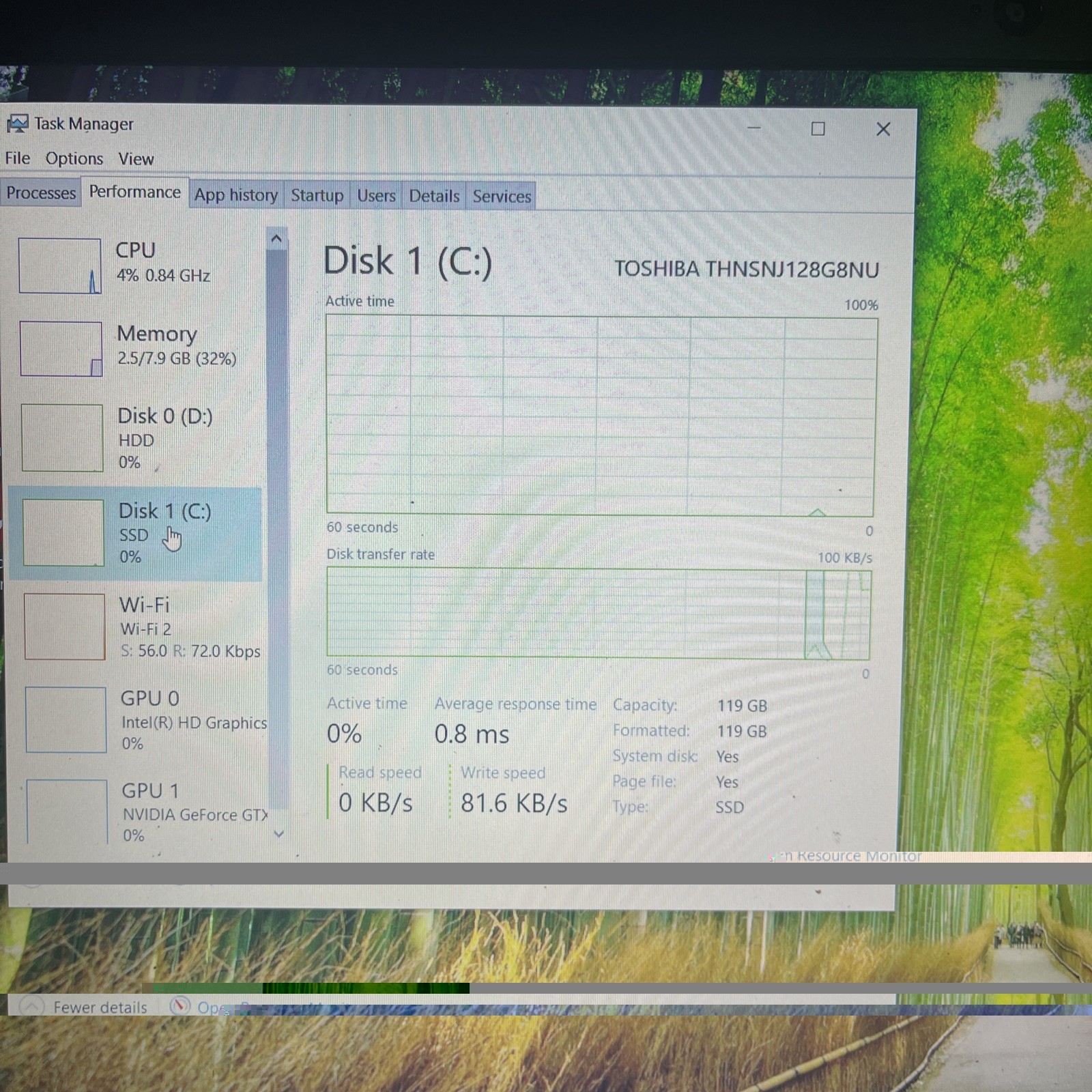Click the System disk Yes value

point(728,756)
